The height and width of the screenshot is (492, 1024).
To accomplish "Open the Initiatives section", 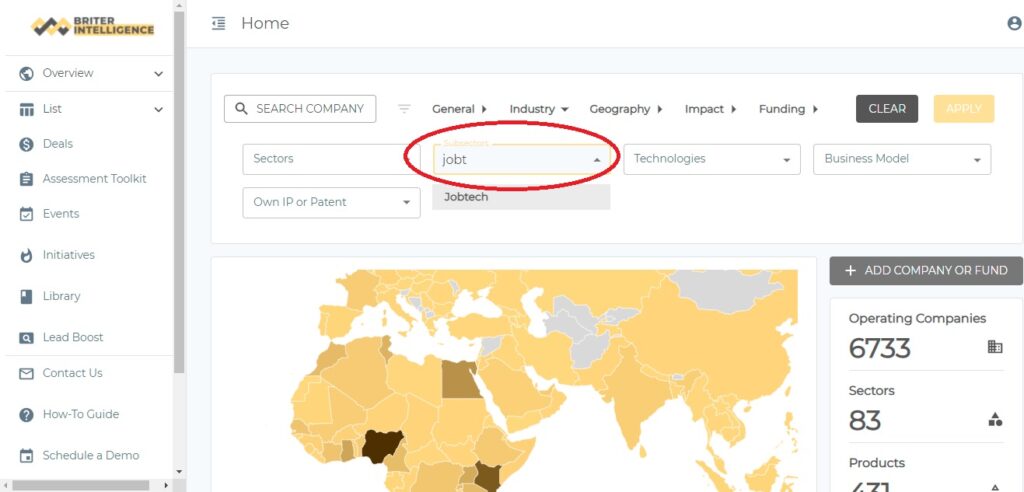I will pyautogui.click(x=68, y=255).
